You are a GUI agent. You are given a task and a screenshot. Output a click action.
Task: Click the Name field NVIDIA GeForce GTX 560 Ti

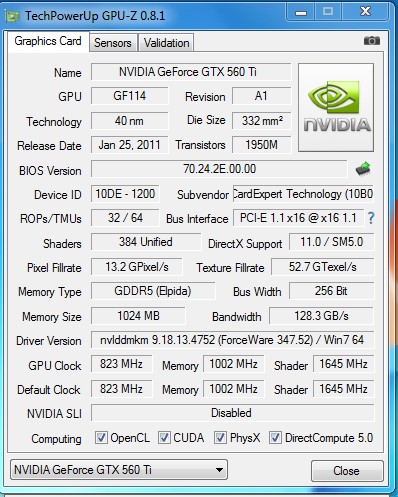pyautogui.click(x=191, y=72)
